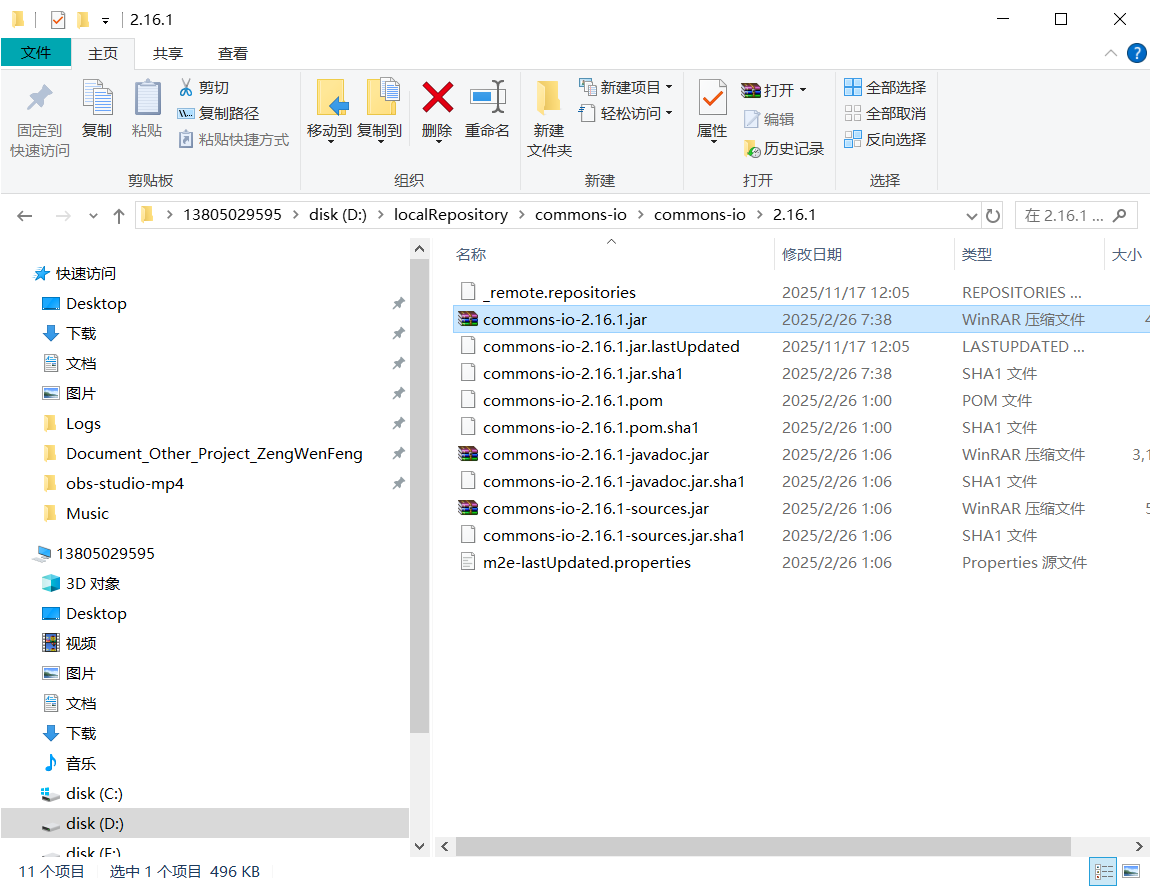Refresh the current folder view

(992, 216)
